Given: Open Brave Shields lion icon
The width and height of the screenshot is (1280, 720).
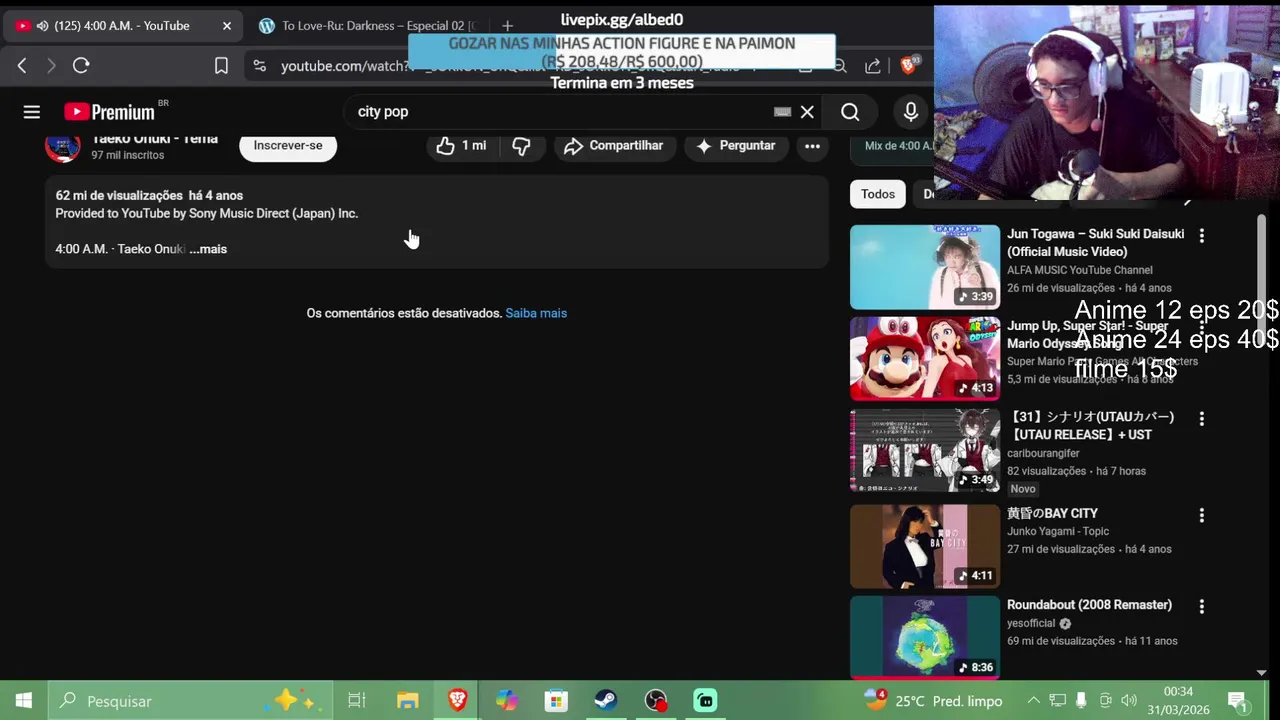Looking at the screenshot, I should pos(909,65).
